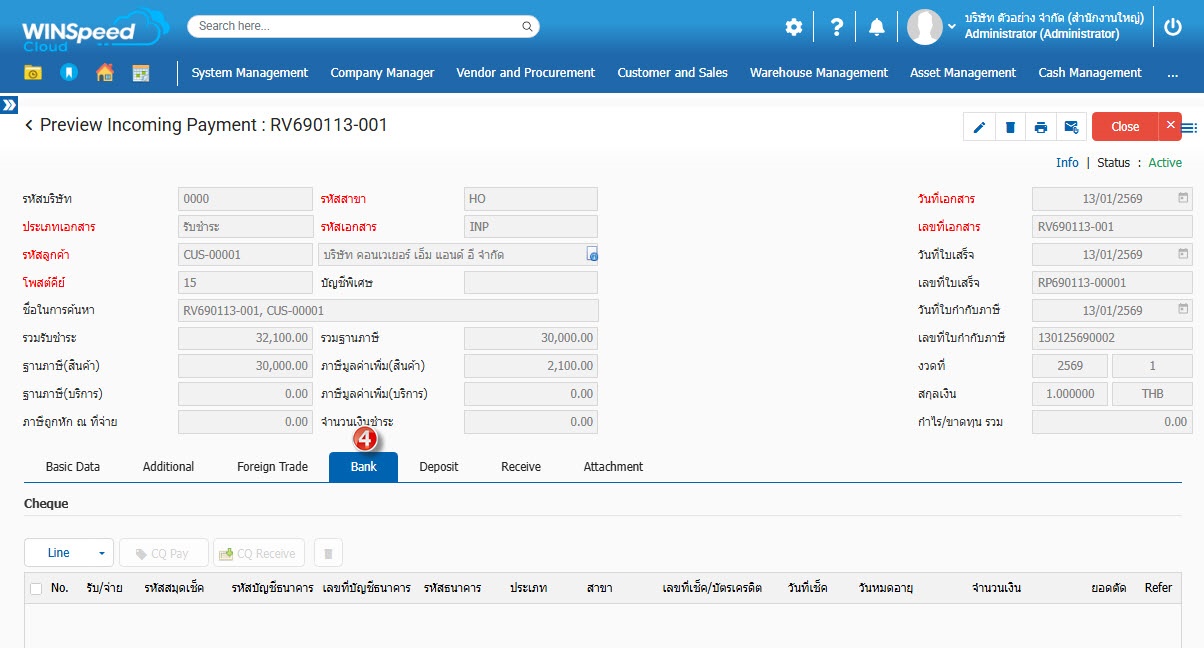
Task: Open notifications bell icon
Action: [877, 27]
